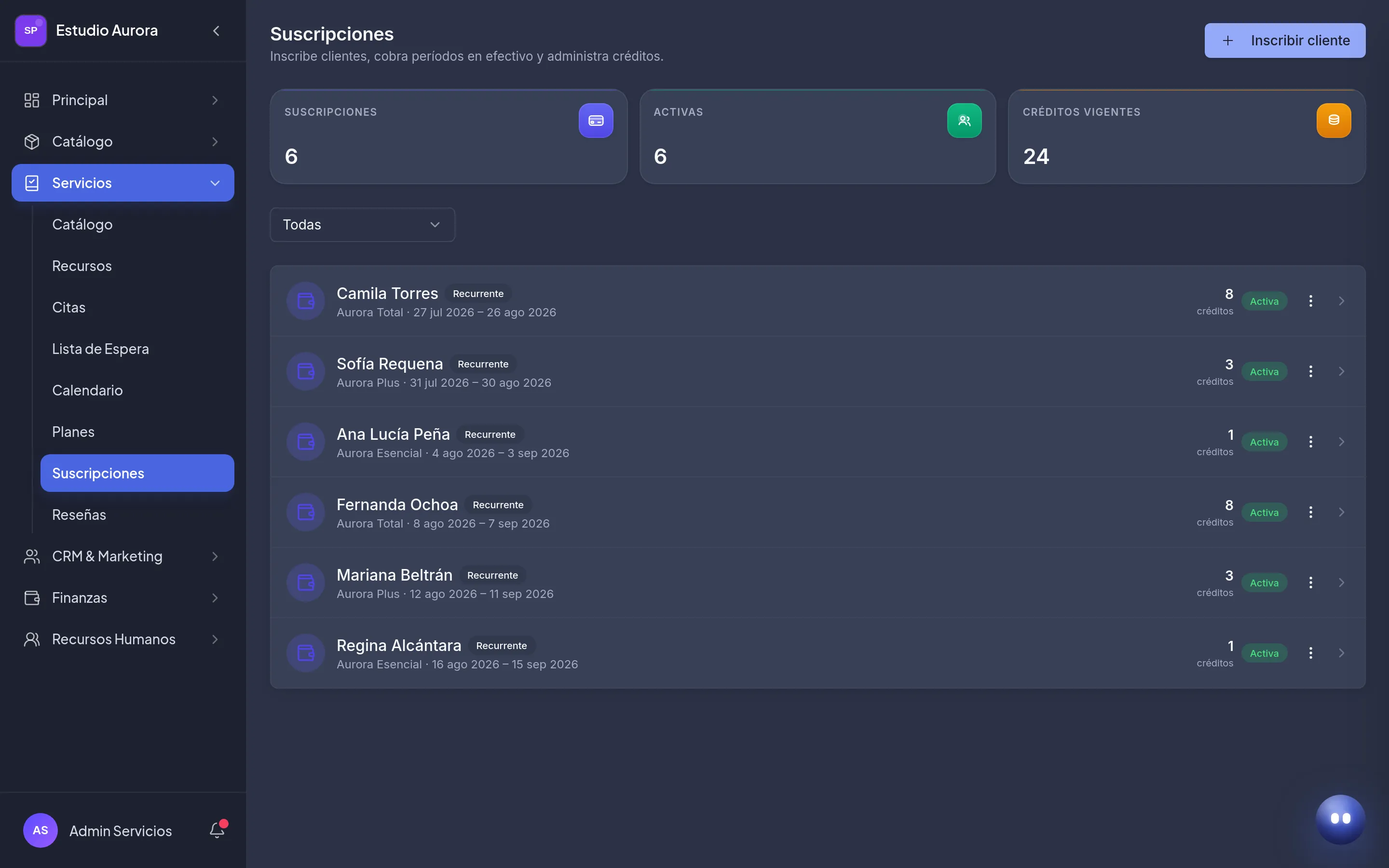Open the Reseñas submenu item
This screenshot has width=1389, height=868.
[x=137, y=515]
